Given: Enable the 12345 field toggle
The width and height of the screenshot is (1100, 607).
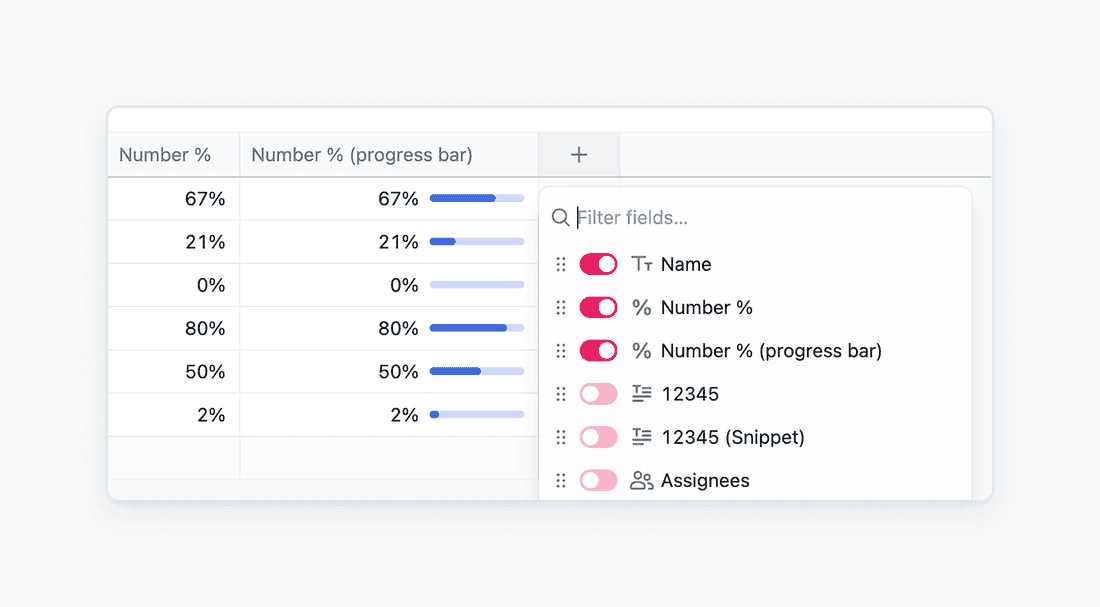Looking at the screenshot, I should click(598, 394).
